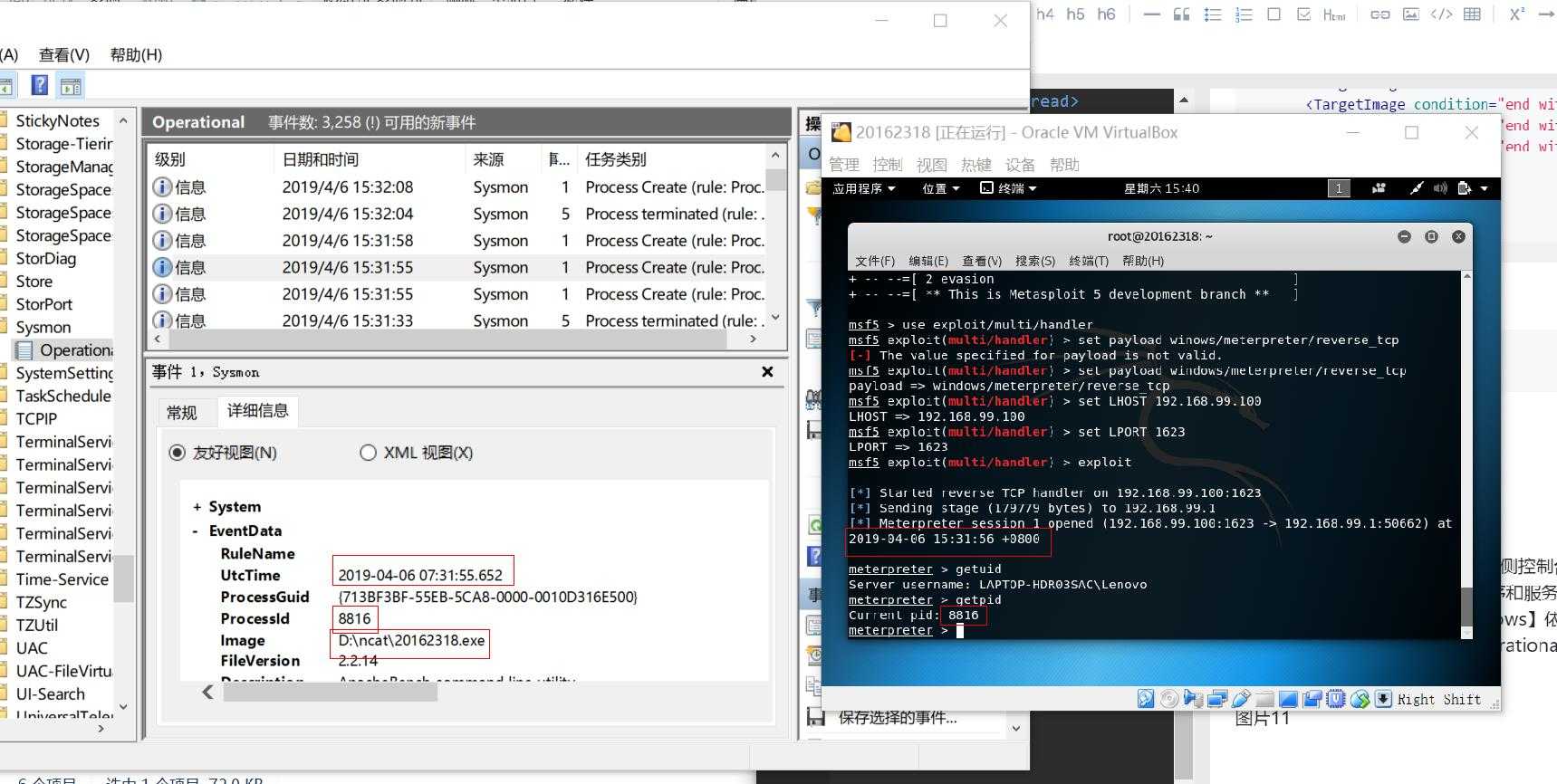Click Event Viewer blue help icon
Viewport: 1557px width, 784px height.
point(40,85)
